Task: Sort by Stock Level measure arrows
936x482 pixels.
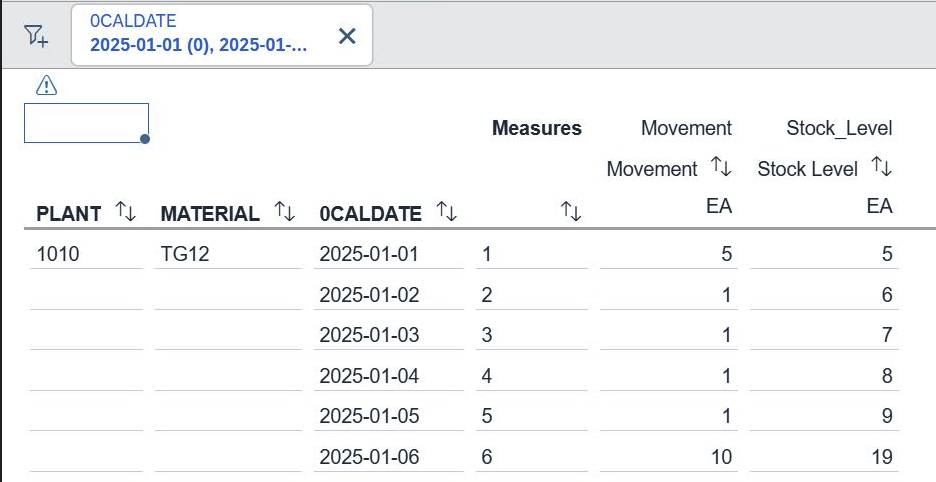Action: (881, 168)
